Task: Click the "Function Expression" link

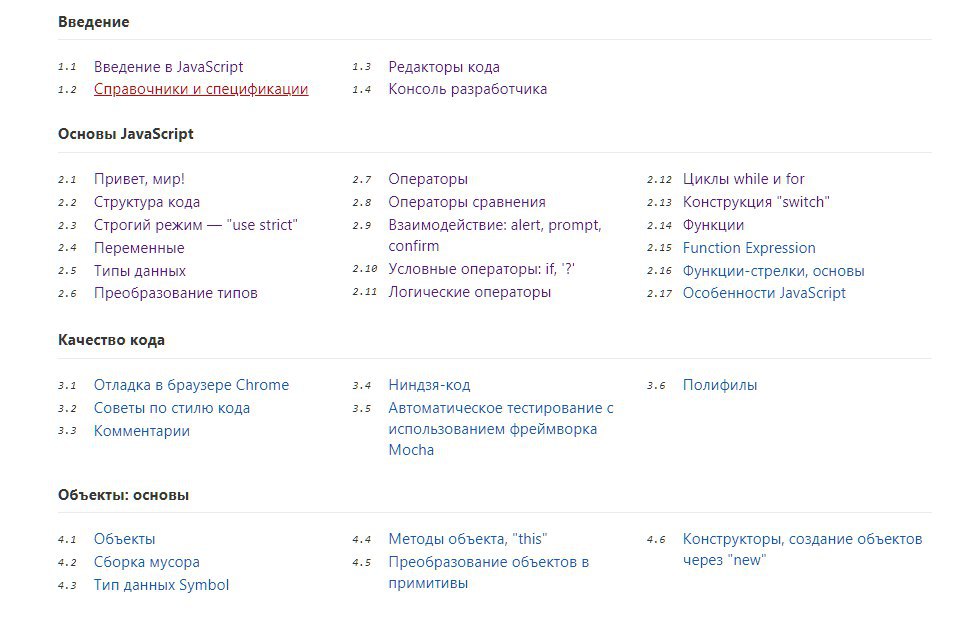Action: pos(749,248)
